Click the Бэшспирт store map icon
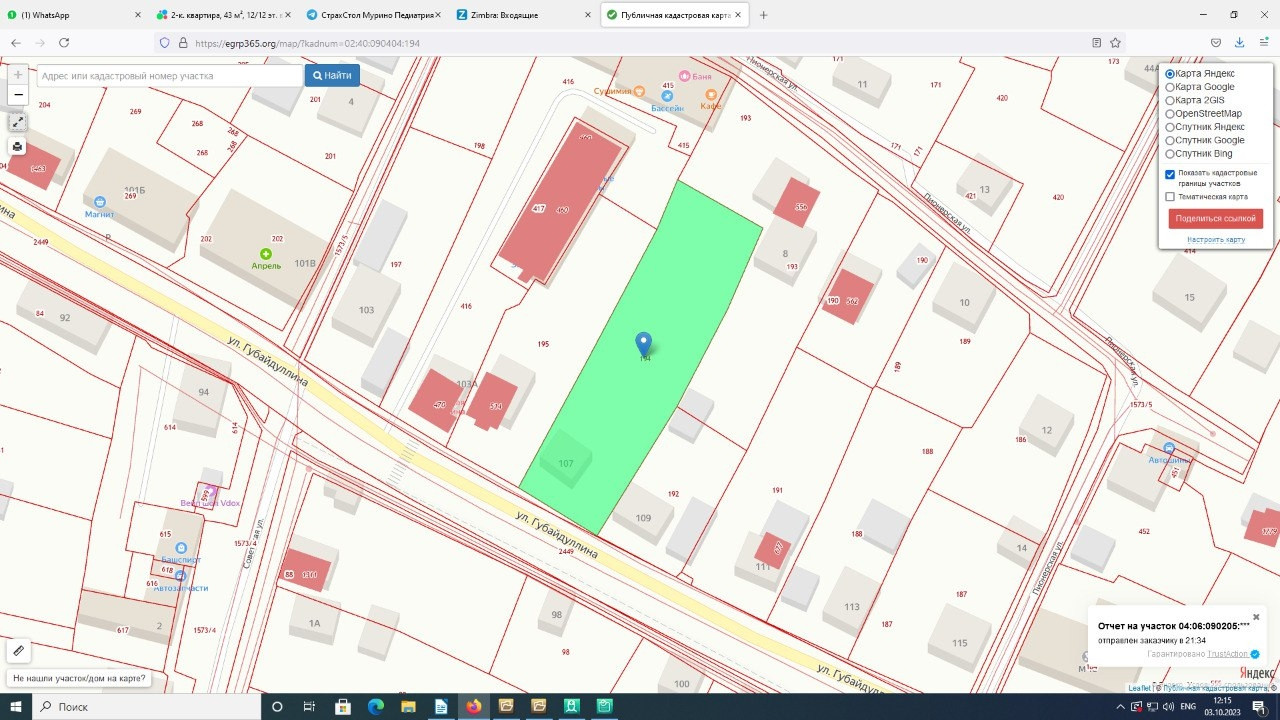This screenshot has height=720, width=1280. click(x=181, y=549)
